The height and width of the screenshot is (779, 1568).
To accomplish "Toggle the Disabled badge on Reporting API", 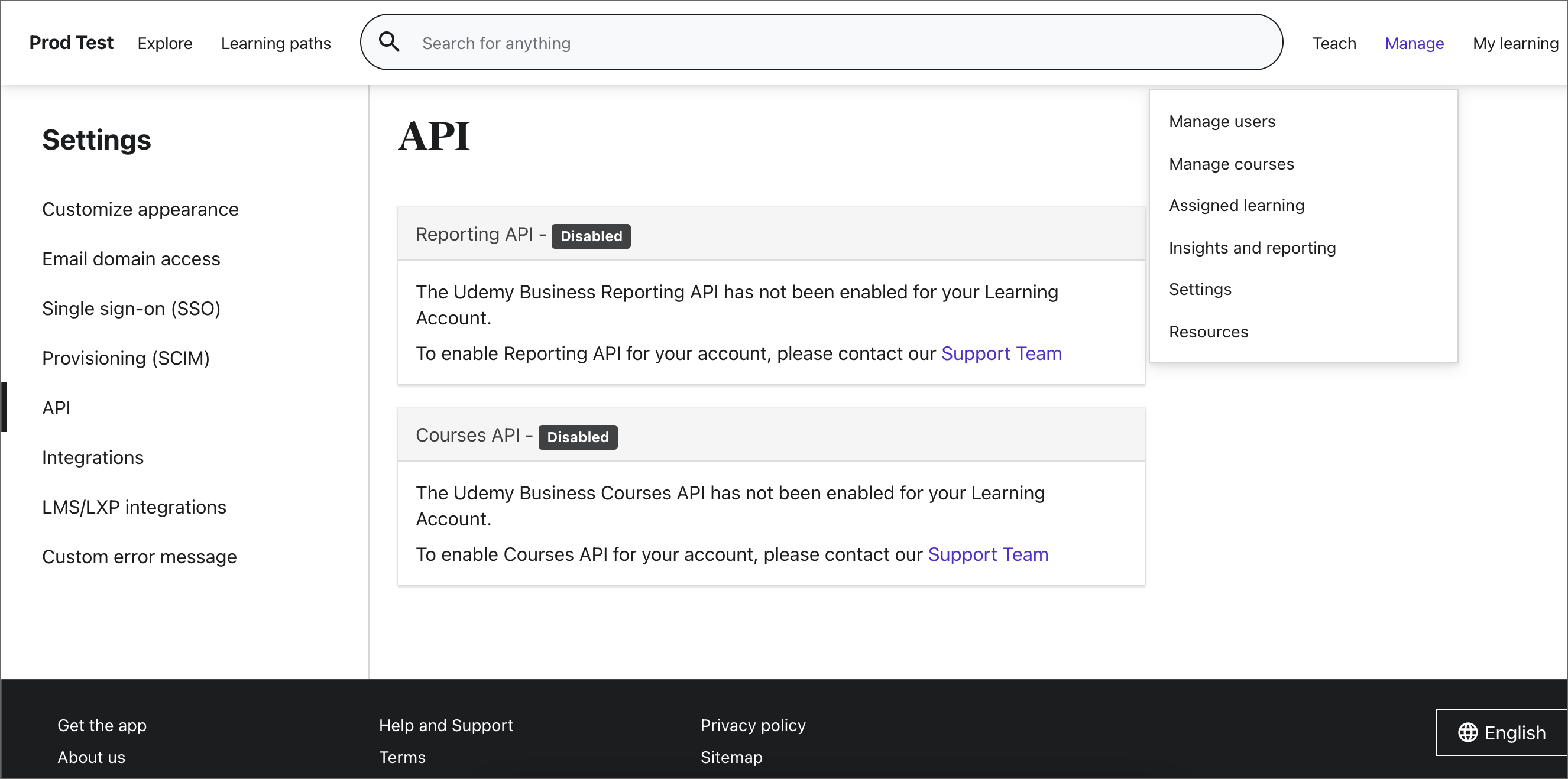I will pos(591,235).
